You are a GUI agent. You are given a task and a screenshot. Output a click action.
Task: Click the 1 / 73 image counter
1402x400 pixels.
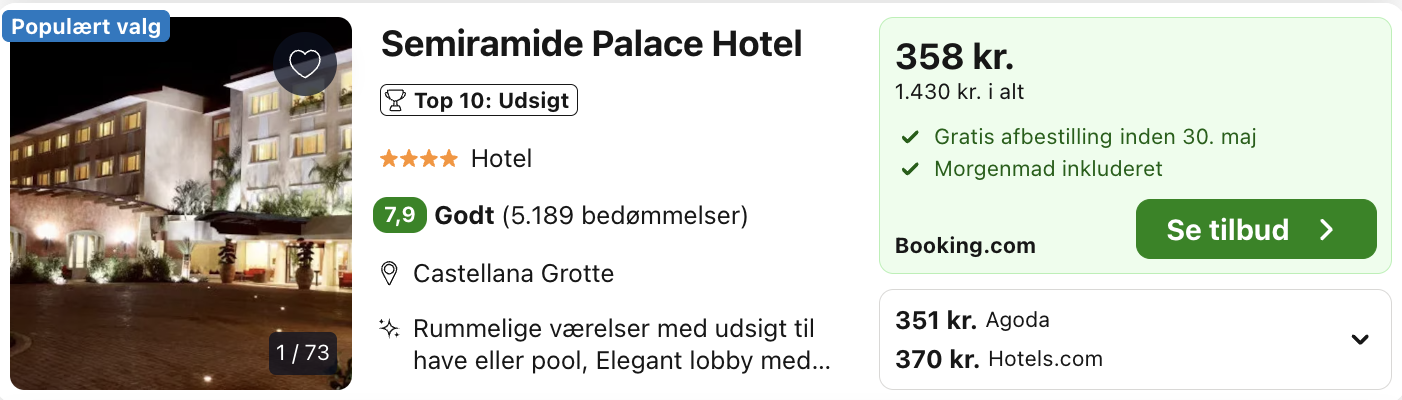point(303,352)
